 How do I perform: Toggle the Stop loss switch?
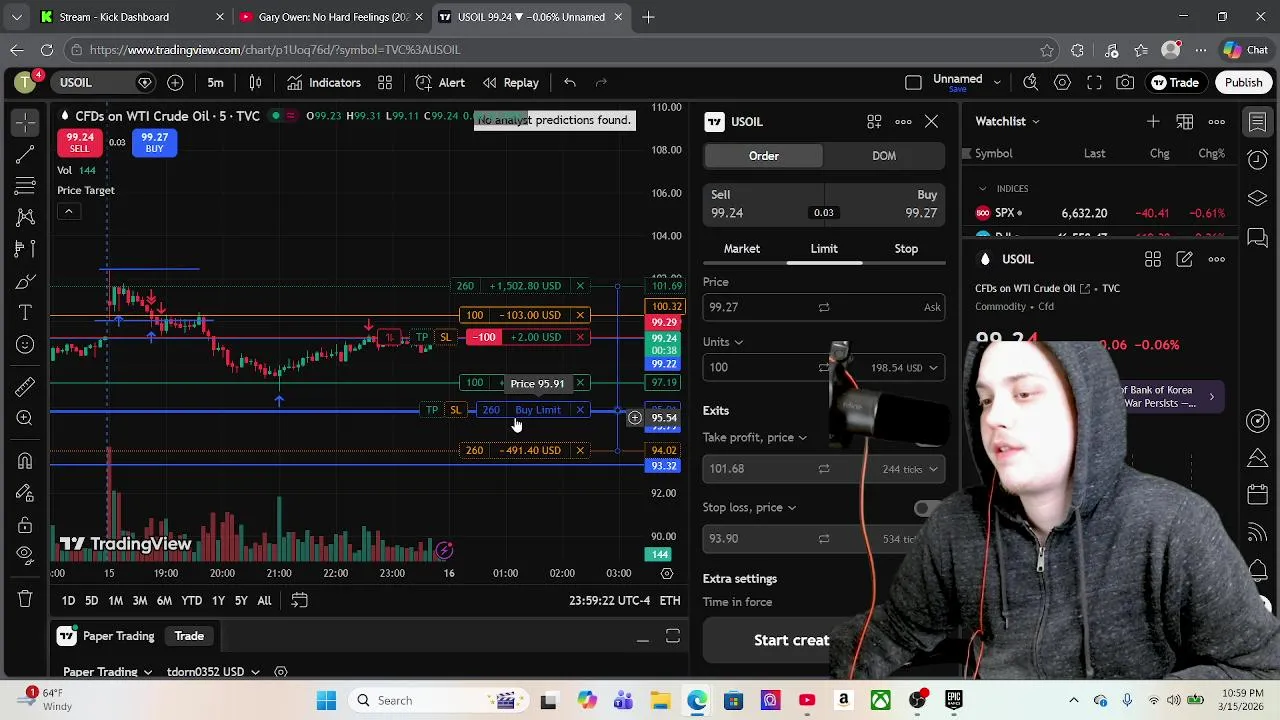click(928, 508)
